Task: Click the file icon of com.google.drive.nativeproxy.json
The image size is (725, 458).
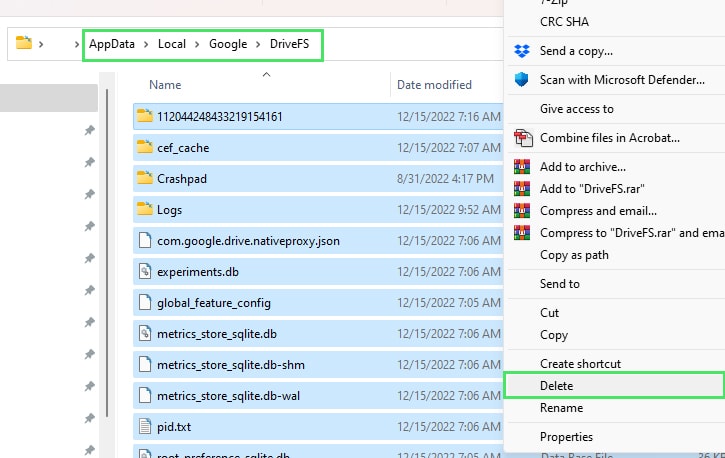Action: pyautogui.click(x=145, y=240)
